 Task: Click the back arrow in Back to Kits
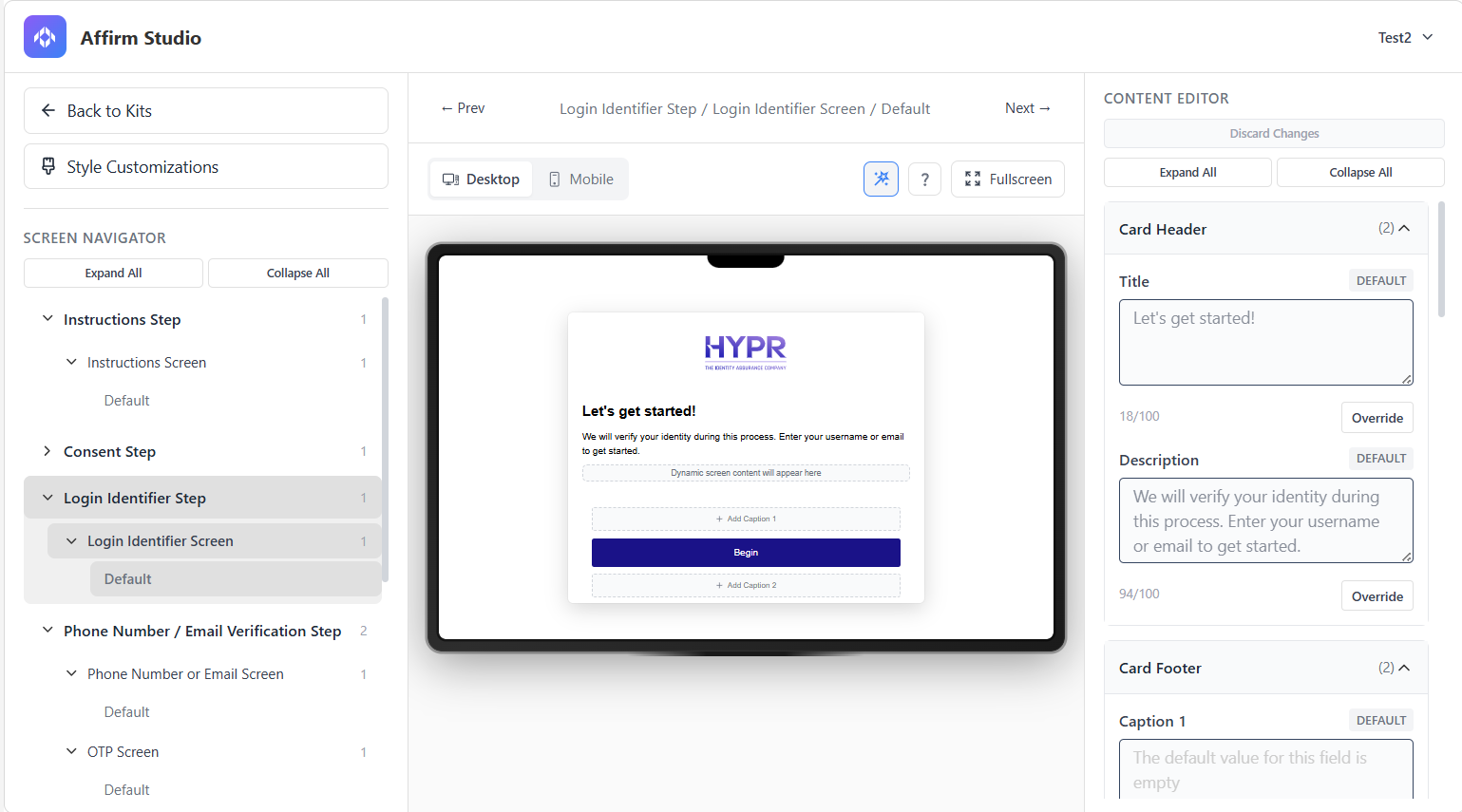click(48, 111)
